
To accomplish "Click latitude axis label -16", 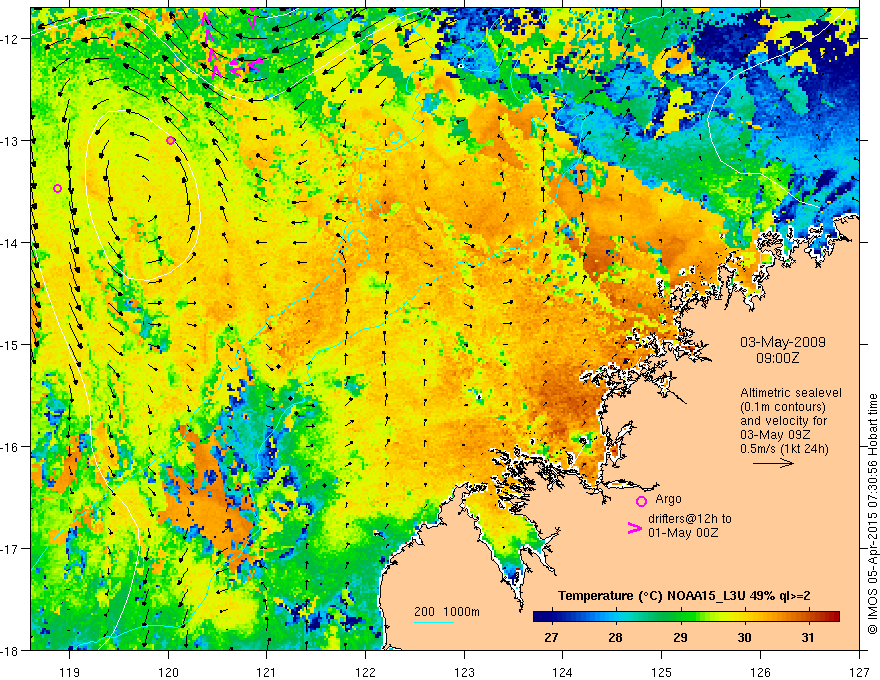I will click(11, 447).
